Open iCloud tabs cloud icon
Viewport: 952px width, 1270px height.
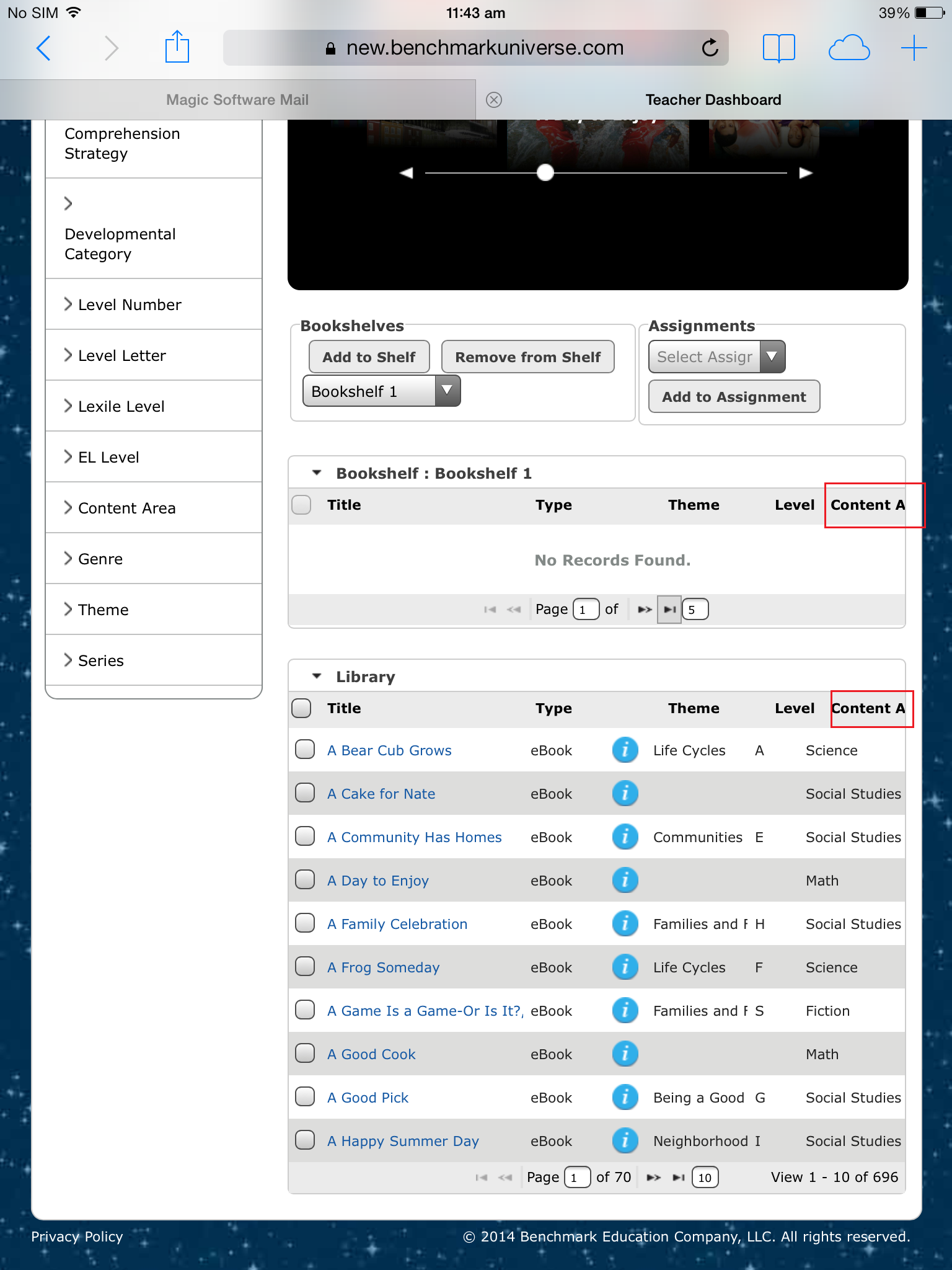pyautogui.click(x=849, y=48)
